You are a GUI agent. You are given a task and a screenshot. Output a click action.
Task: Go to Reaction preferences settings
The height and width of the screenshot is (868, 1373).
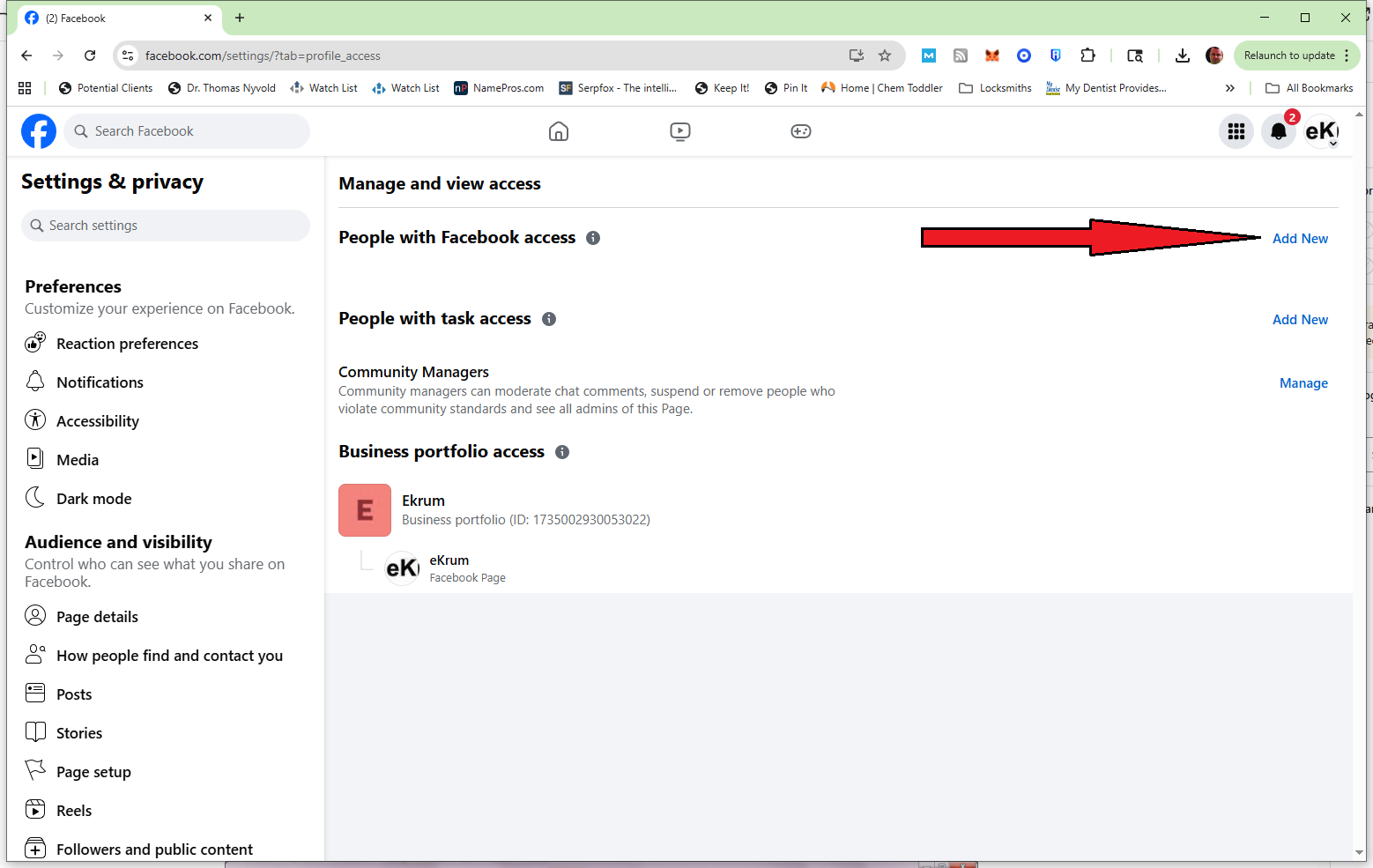pyautogui.click(x=127, y=344)
